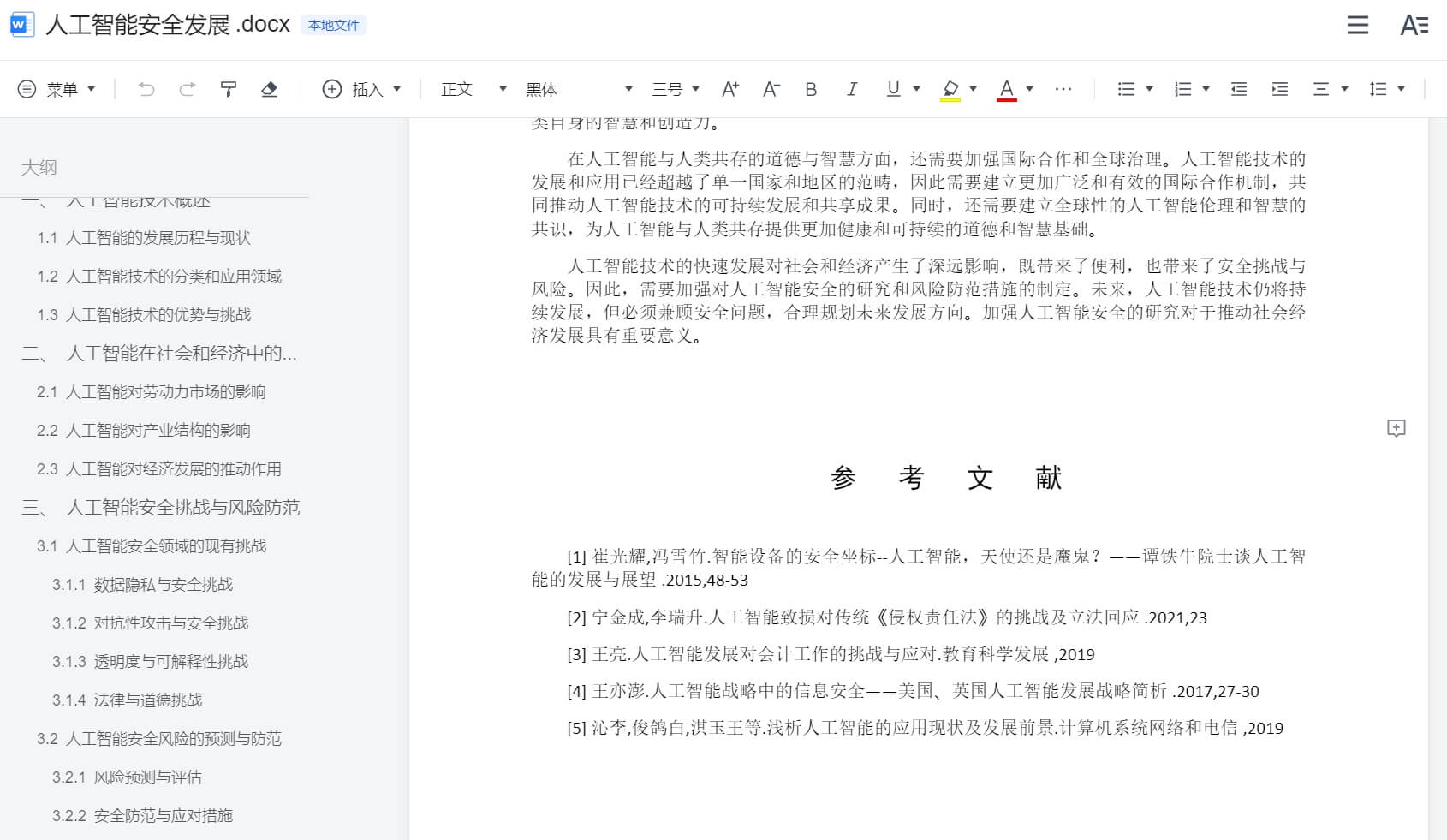Select the format painter tool
Image resolution: width=1447 pixels, height=840 pixels.
pos(229,89)
